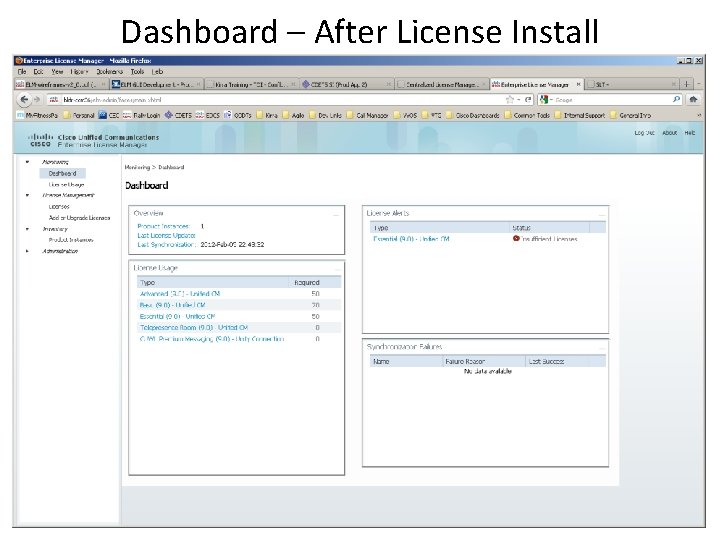Open the View menu
The height and width of the screenshot is (540, 720).
coord(57,72)
